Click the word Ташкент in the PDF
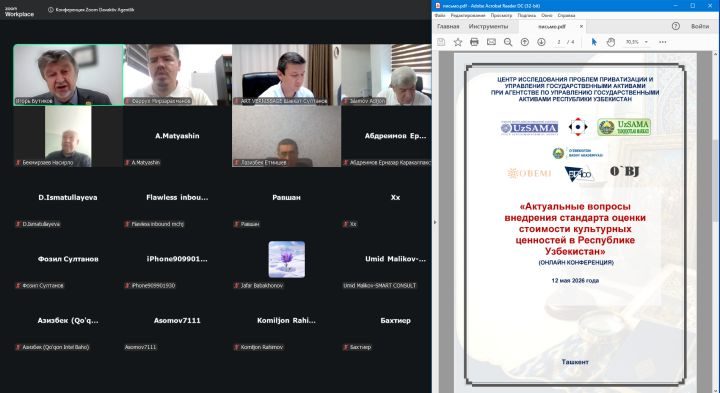 (575, 362)
